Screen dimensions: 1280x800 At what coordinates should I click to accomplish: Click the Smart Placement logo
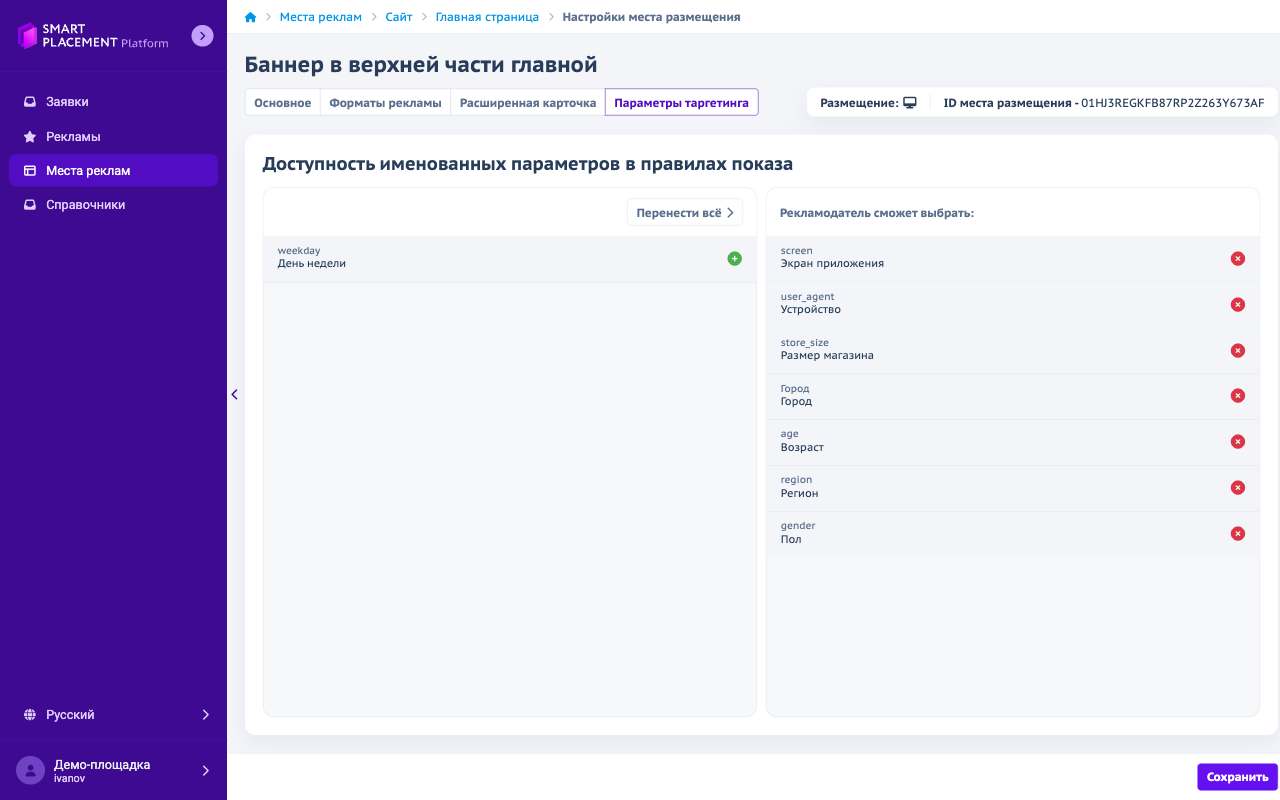[x=93, y=36]
